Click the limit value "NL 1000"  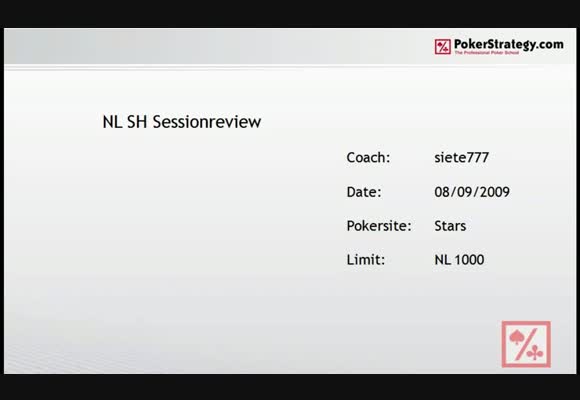[x=459, y=260]
